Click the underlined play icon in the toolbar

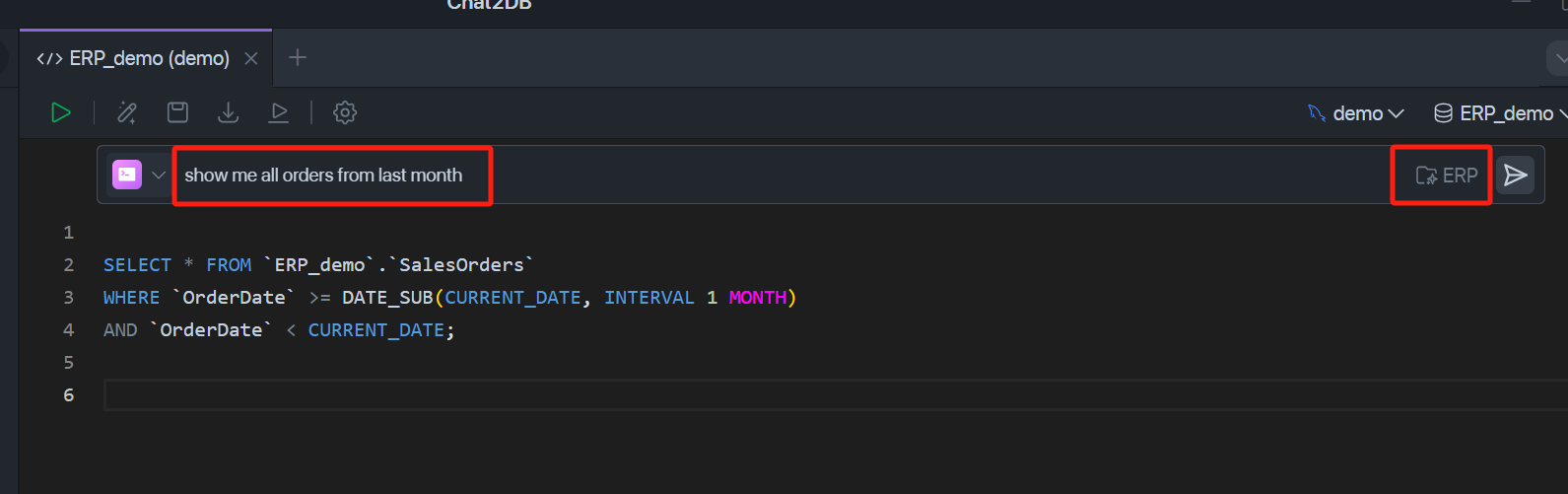(x=279, y=112)
